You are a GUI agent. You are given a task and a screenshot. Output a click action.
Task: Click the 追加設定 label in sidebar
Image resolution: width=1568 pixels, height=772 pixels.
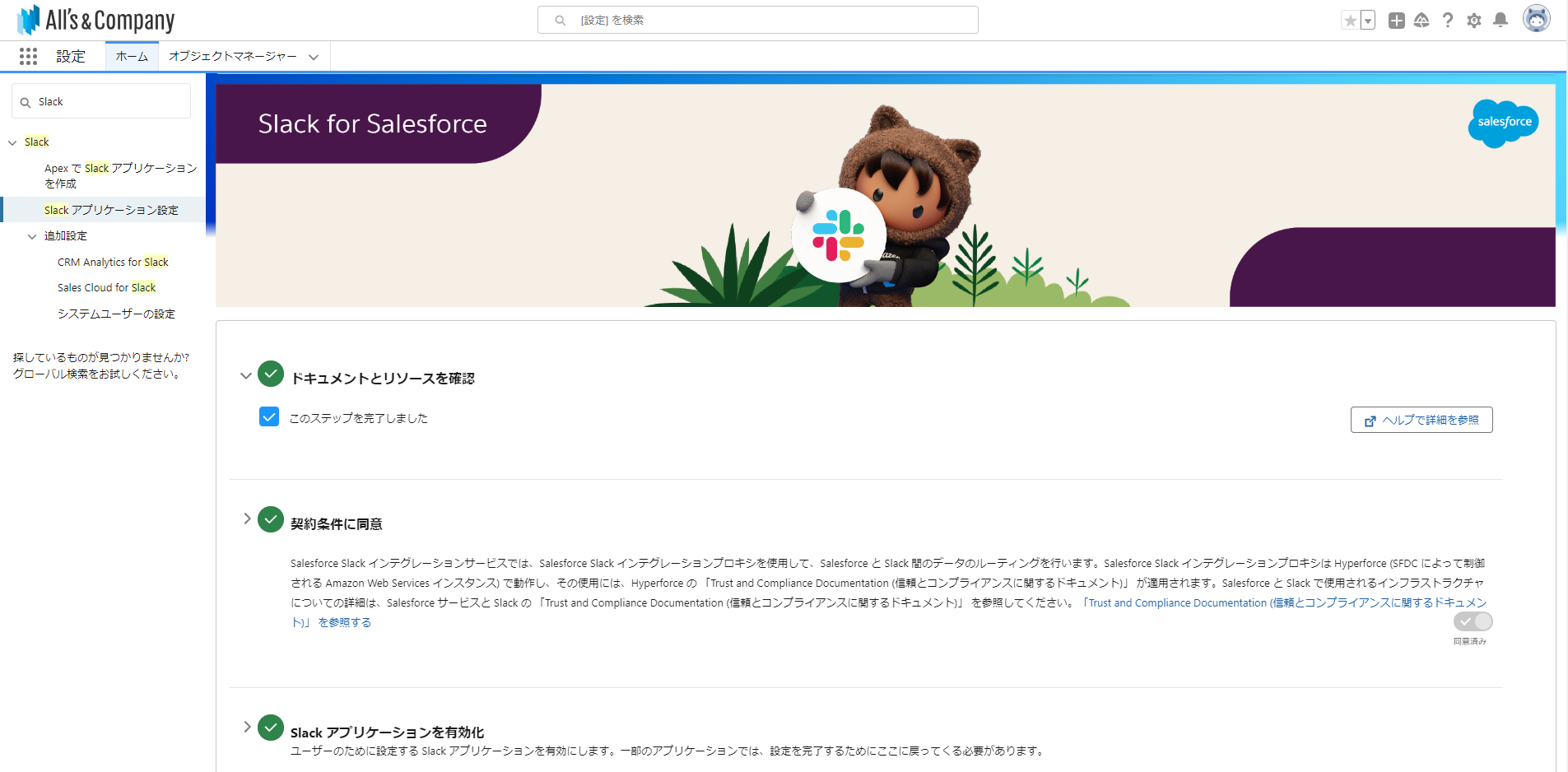point(66,235)
